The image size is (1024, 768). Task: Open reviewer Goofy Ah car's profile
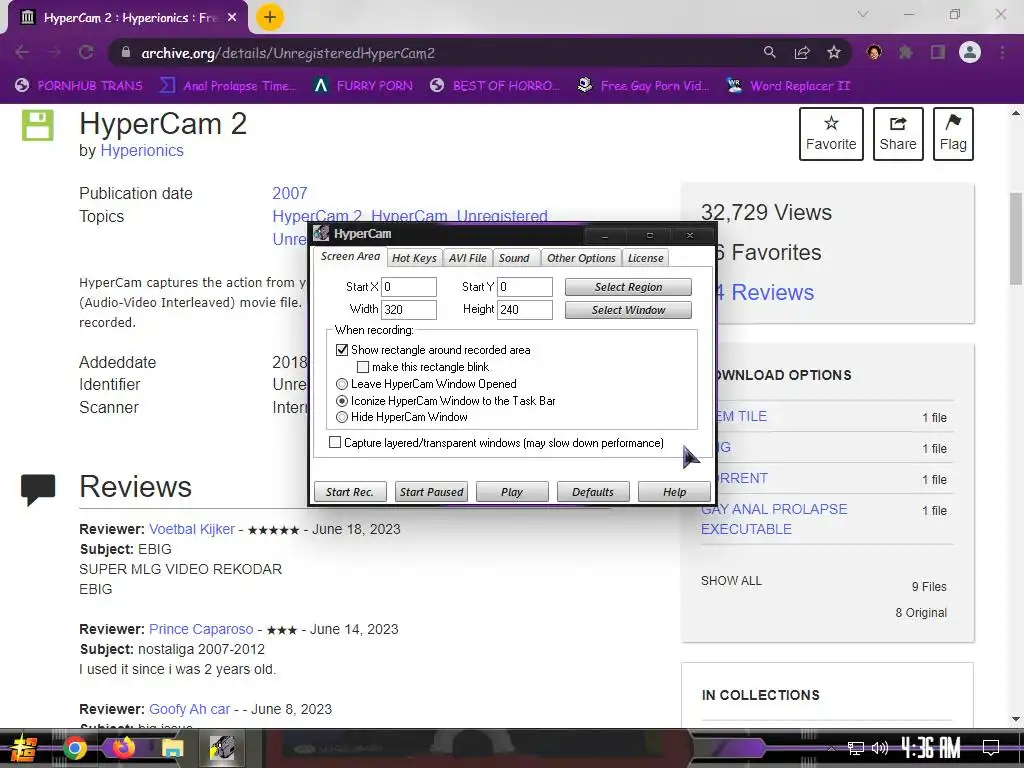click(x=189, y=709)
